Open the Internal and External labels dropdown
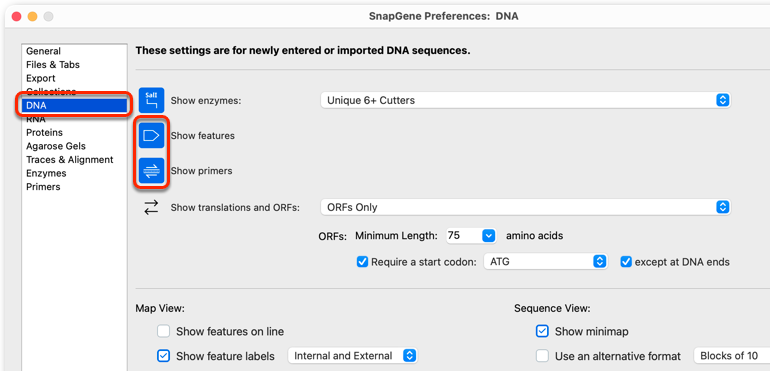Screen dimensions: 770x371 352,356
